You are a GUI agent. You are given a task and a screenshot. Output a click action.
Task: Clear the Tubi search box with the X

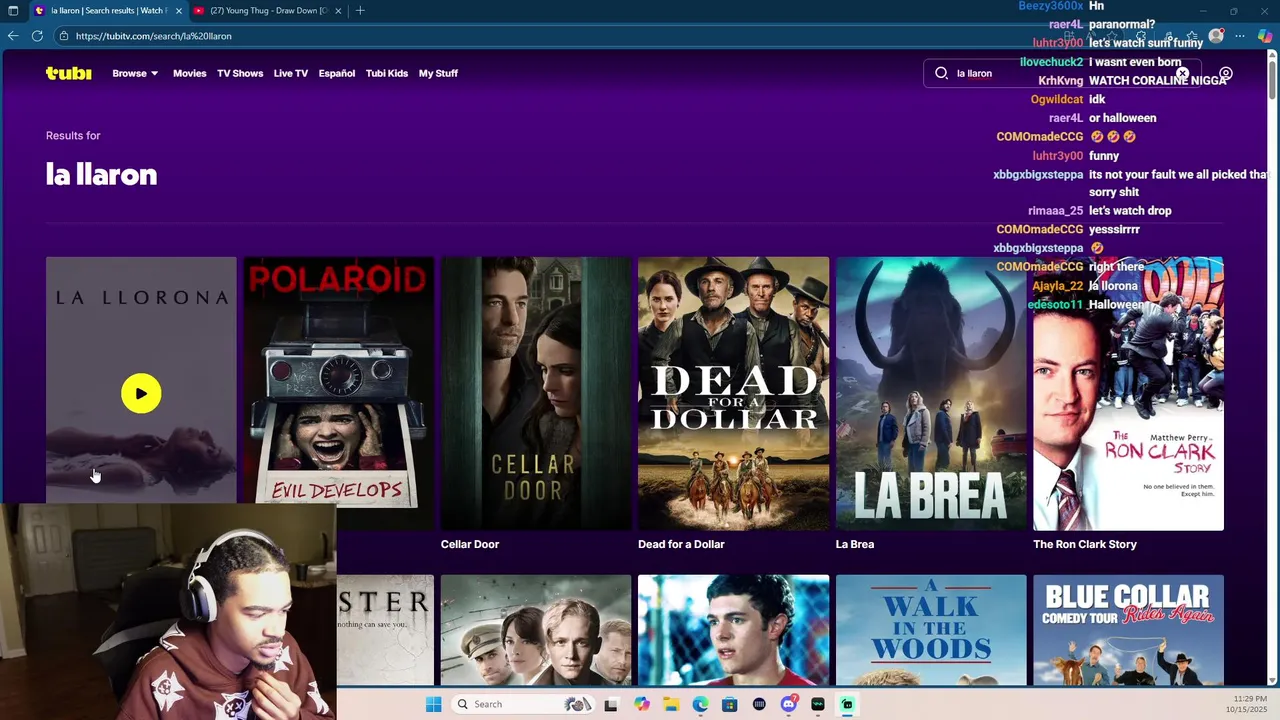1182,73
